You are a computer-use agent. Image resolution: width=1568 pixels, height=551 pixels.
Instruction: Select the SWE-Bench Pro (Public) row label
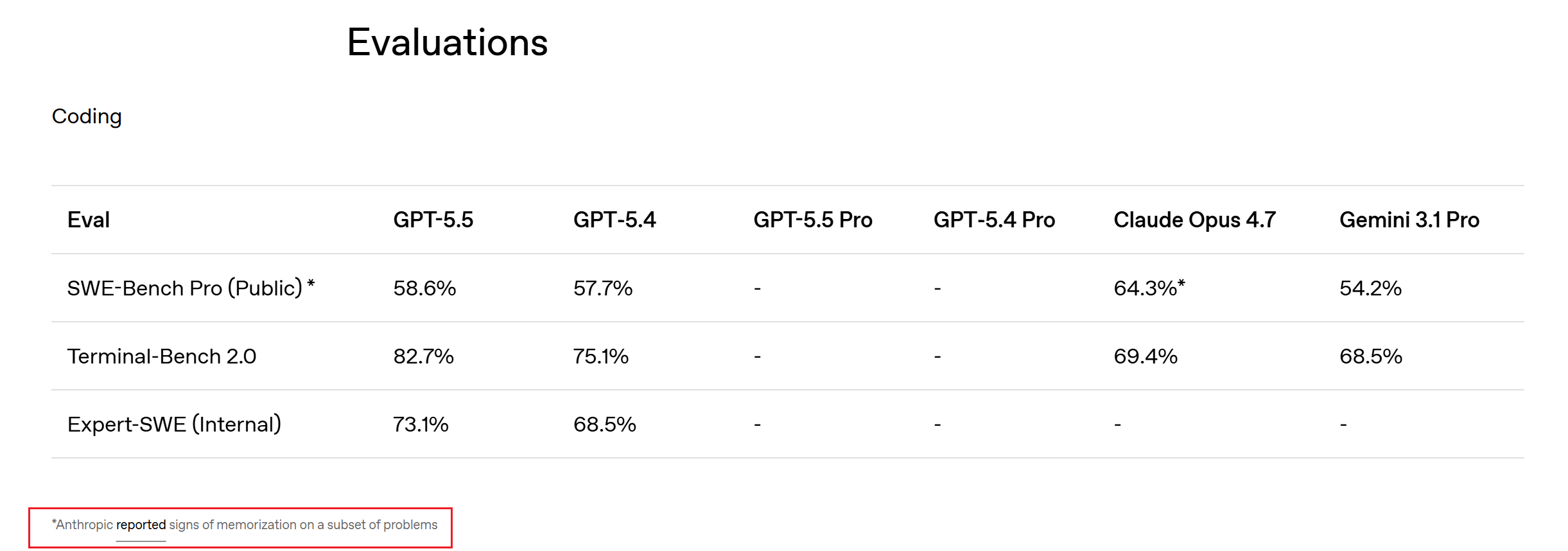191,288
